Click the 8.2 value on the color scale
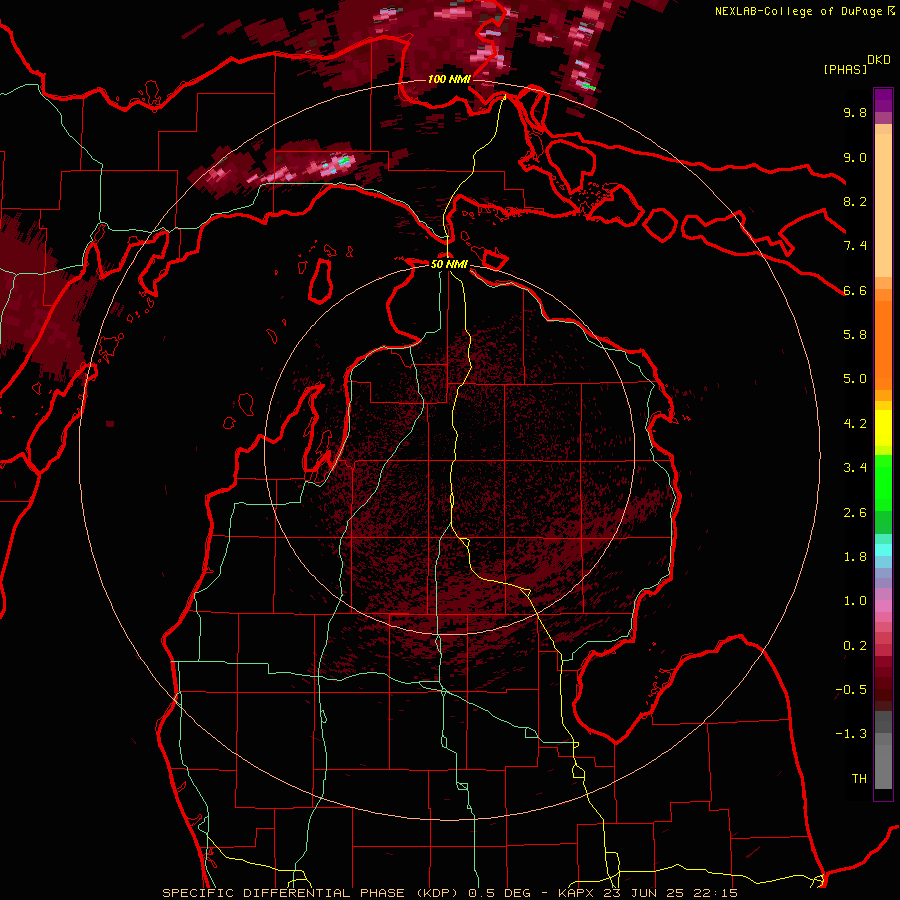Screen dimensions: 900x900 [x=855, y=201]
